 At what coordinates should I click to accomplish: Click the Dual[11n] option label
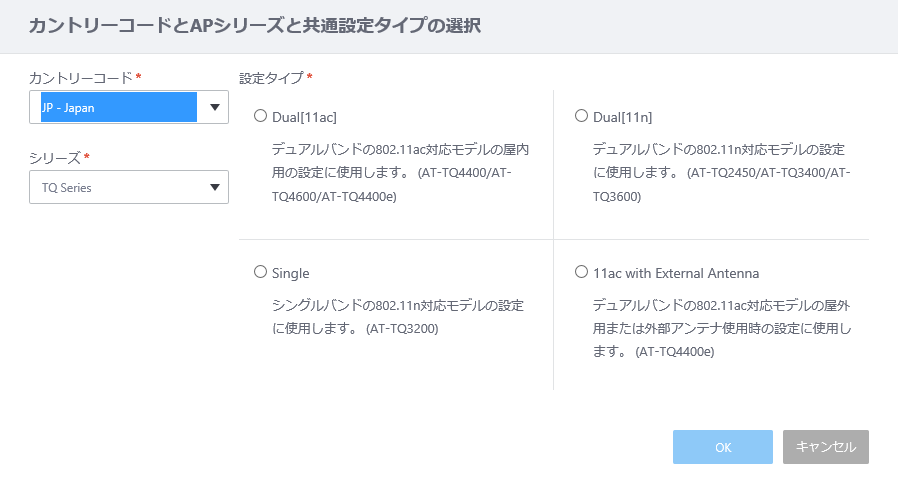[x=623, y=117]
